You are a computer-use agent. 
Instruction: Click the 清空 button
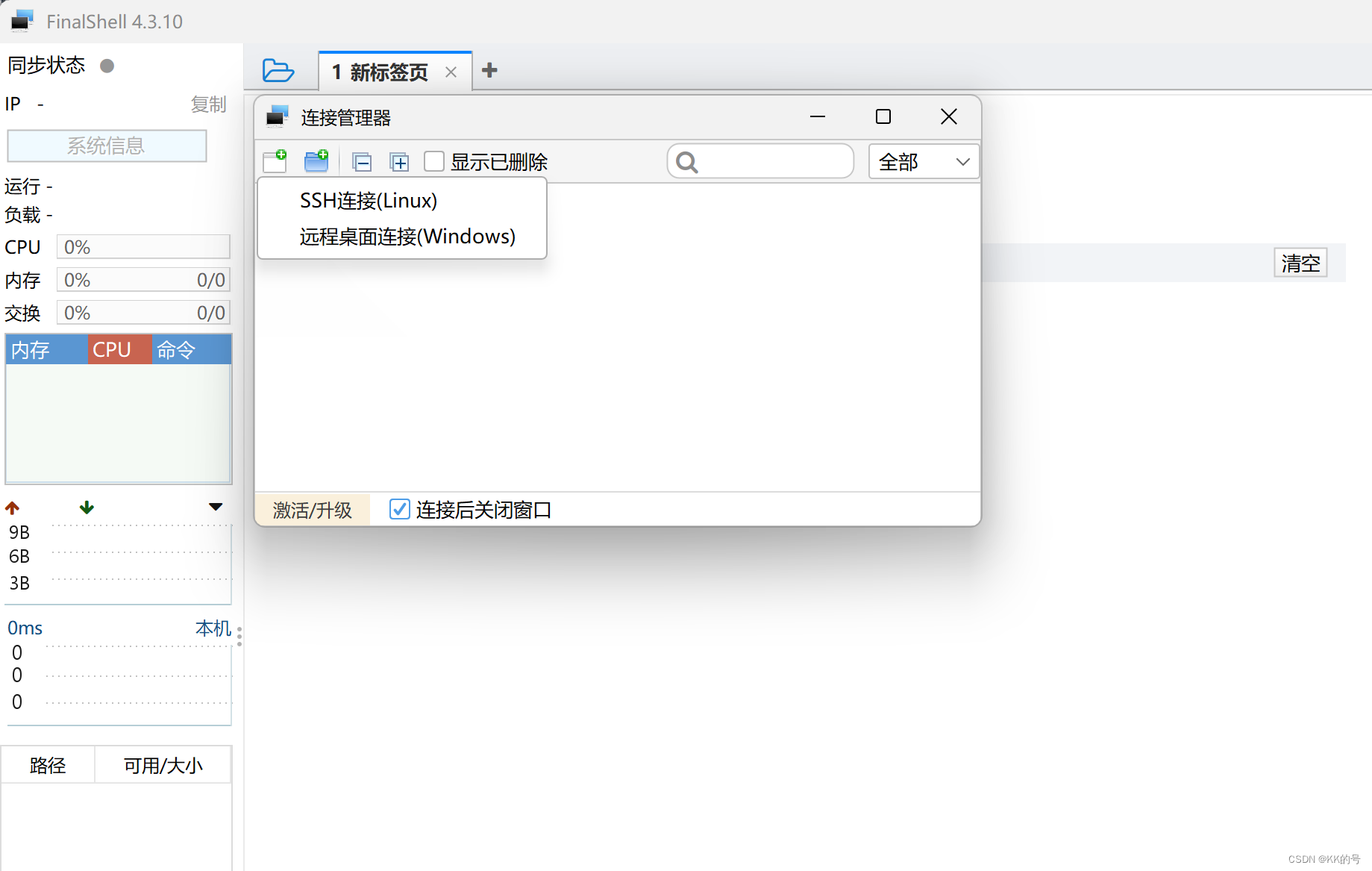tap(1300, 263)
